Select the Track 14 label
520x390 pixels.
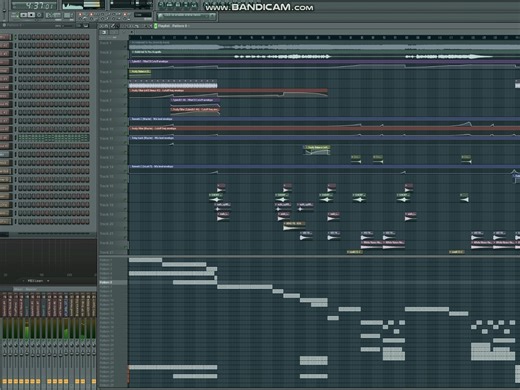click(x=106, y=167)
